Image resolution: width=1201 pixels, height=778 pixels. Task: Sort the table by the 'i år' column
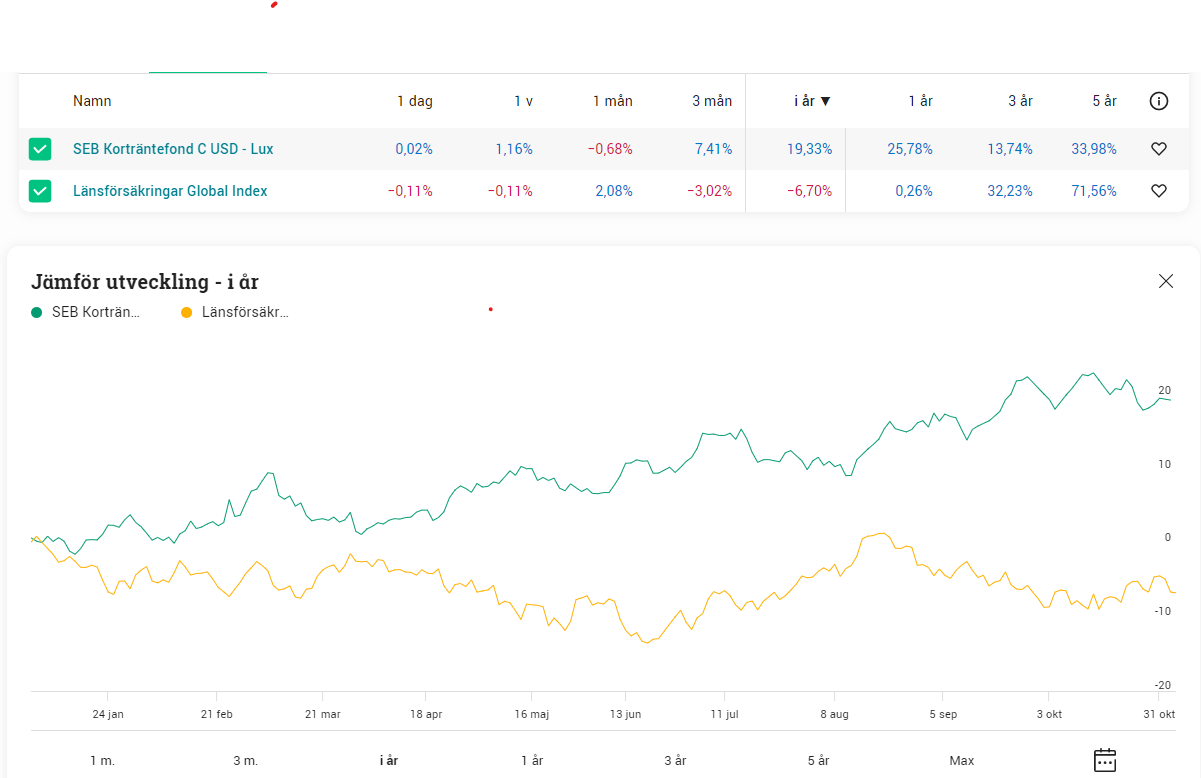813,101
